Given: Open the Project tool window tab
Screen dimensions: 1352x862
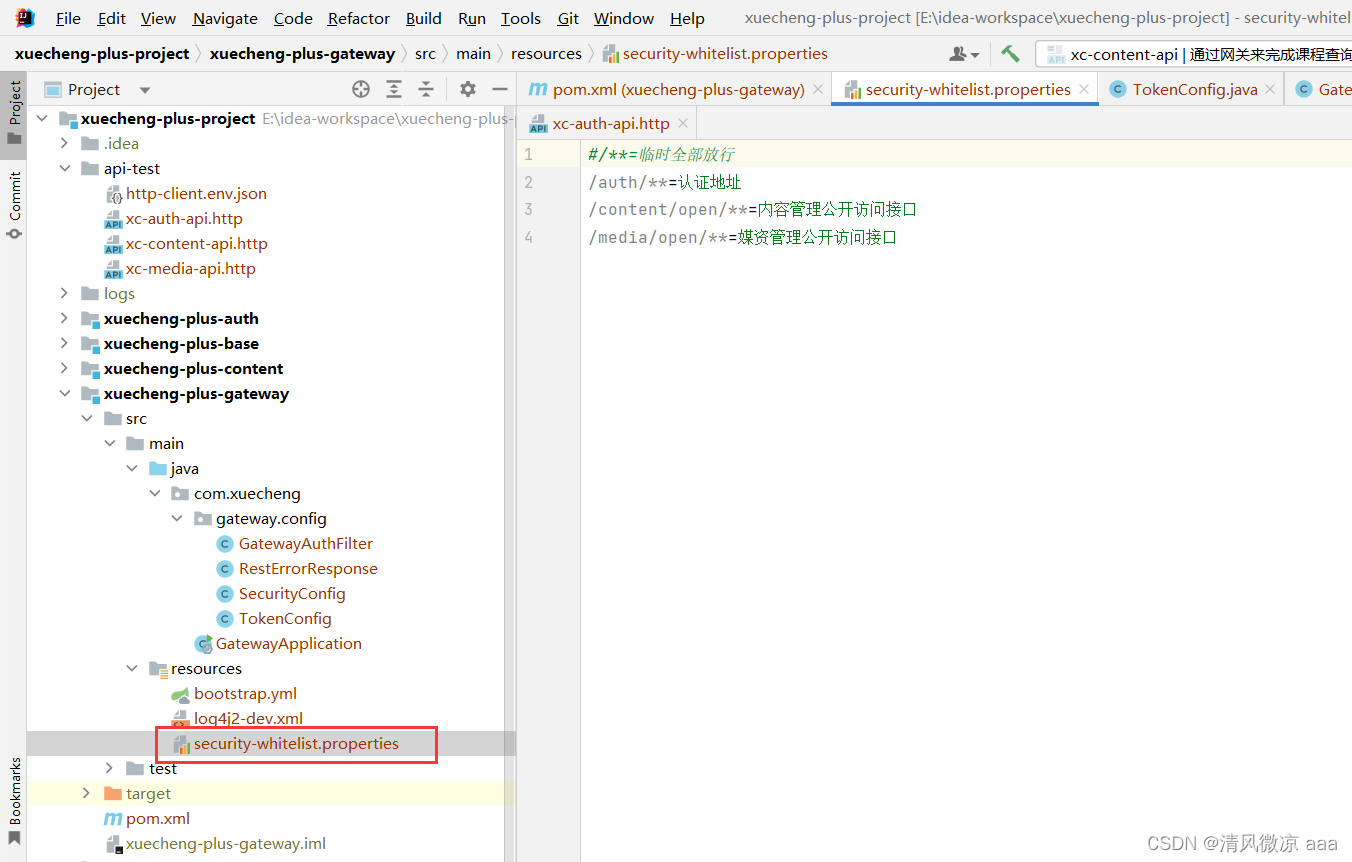Looking at the screenshot, I should pyautogui.click(x=14, y=113).
